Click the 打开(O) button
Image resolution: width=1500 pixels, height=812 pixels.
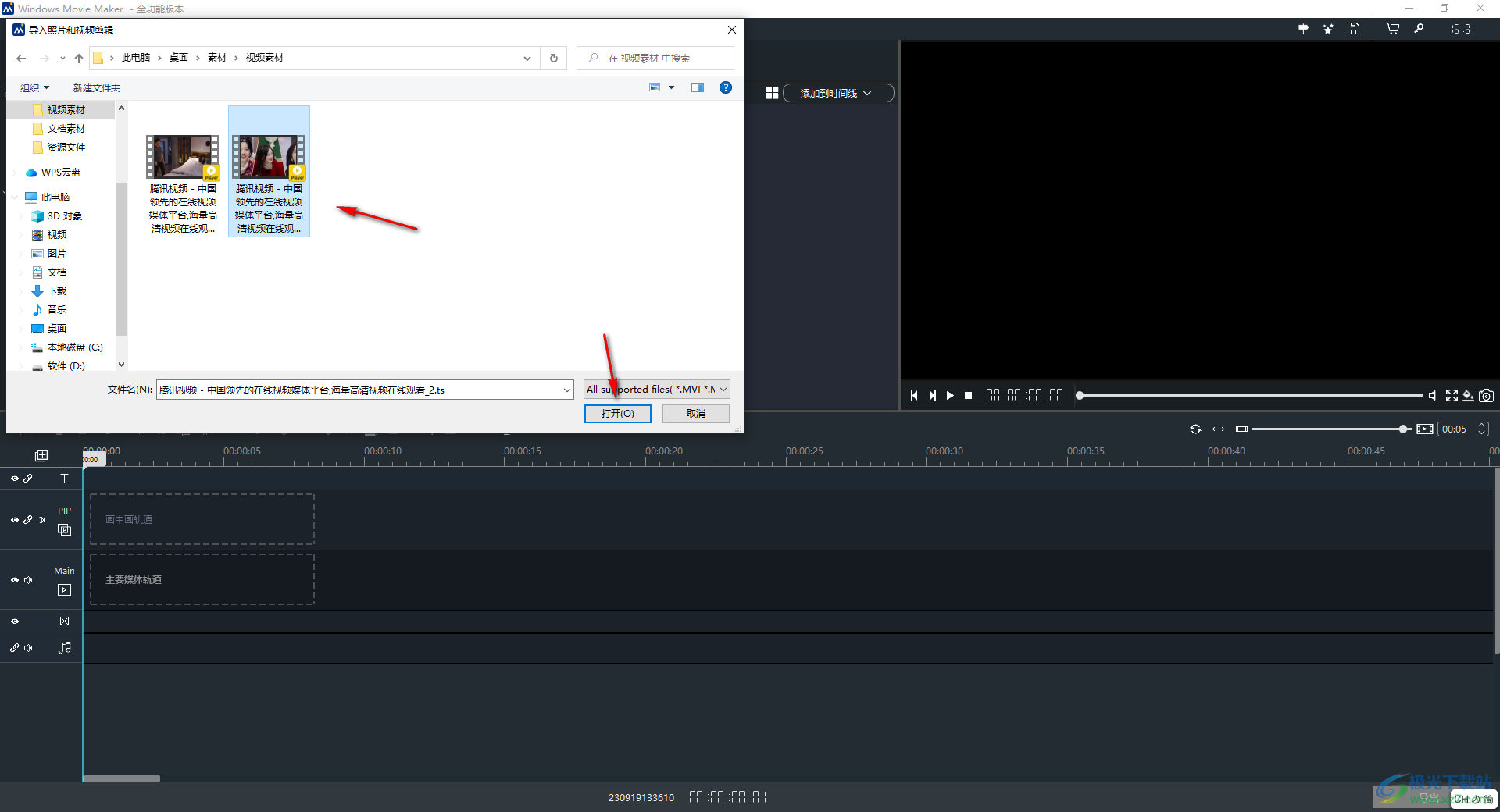[x=618, y=414]
